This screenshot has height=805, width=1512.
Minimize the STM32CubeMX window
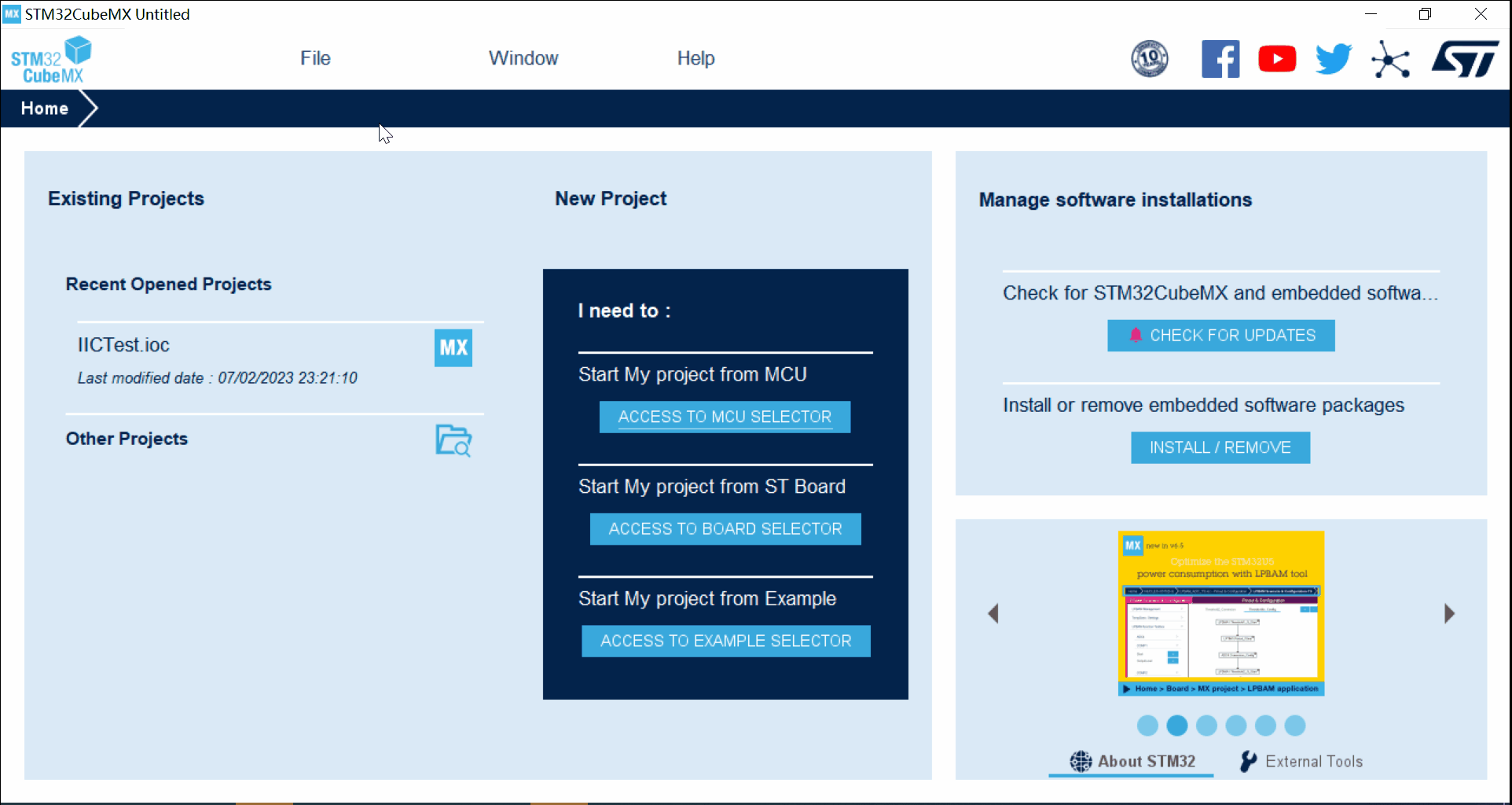[1371, 13]
